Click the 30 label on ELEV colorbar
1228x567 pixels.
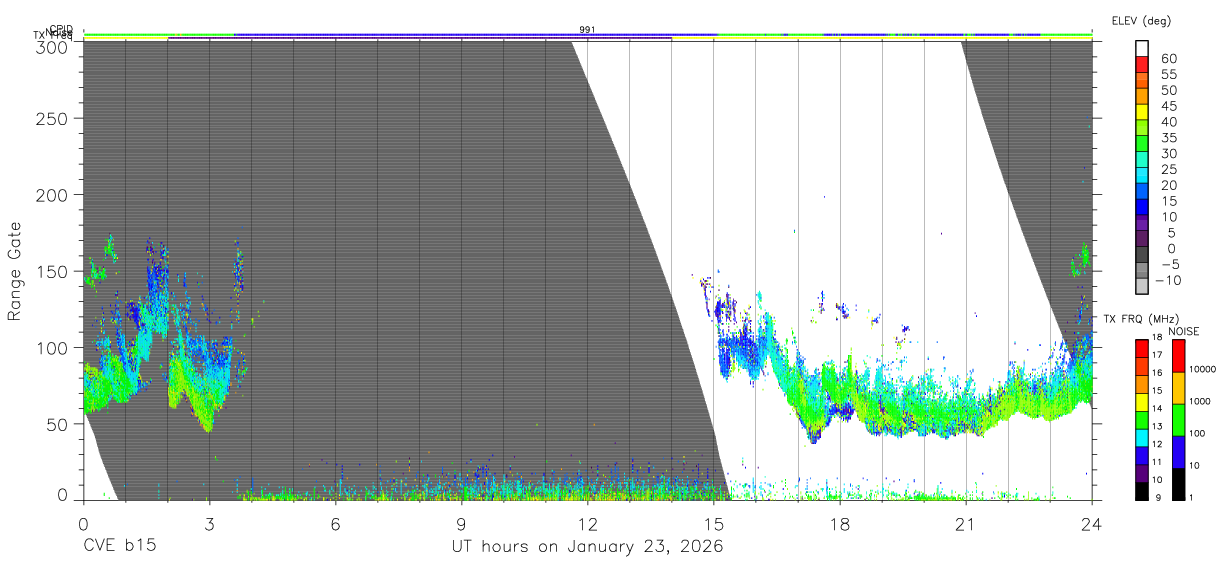(1169, 153)
